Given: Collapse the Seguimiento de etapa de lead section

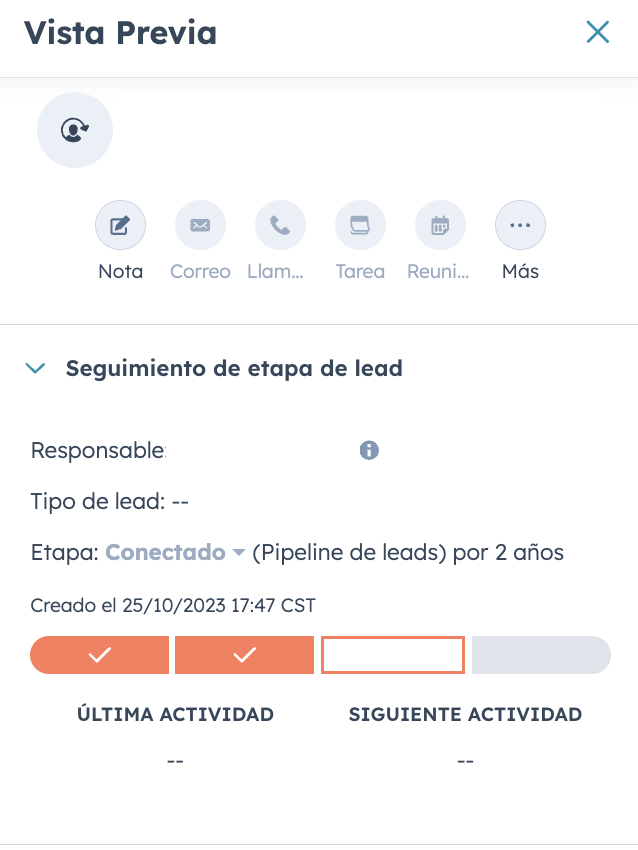Looking at the screenshot, I should tap(35, 368).
